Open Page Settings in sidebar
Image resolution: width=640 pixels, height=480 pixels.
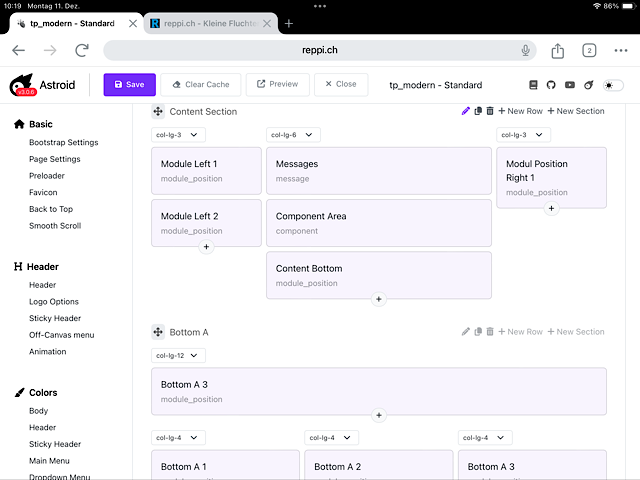click(55, 159)
